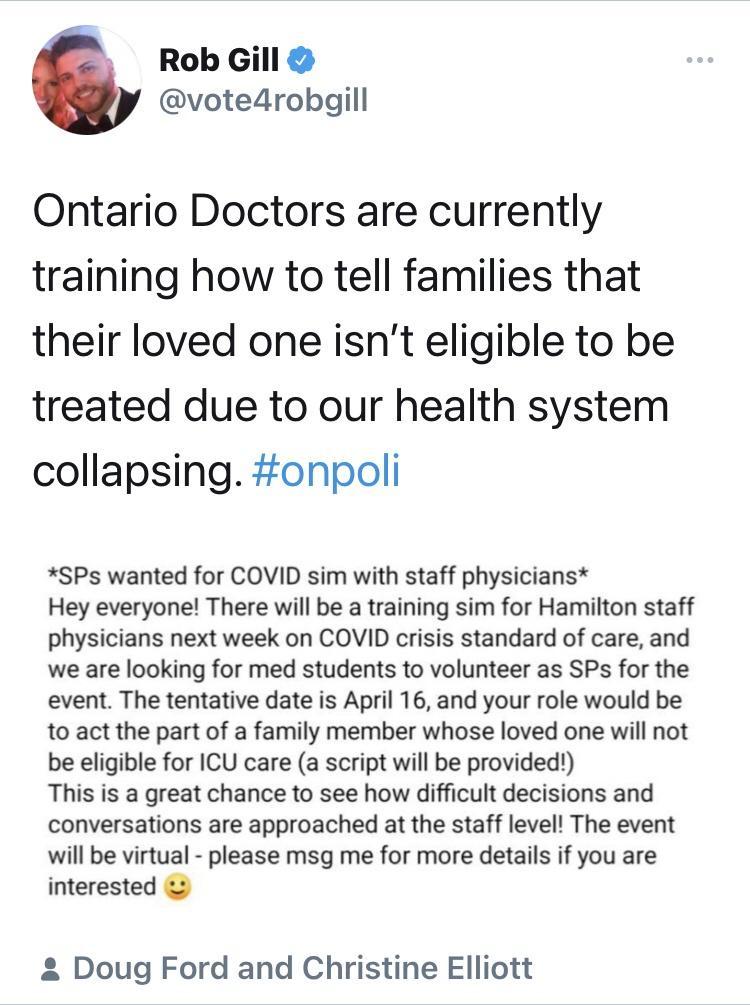Click the smiley face emoji after interested
This screenshot has width=750, height=1005.
coord(177,887)
